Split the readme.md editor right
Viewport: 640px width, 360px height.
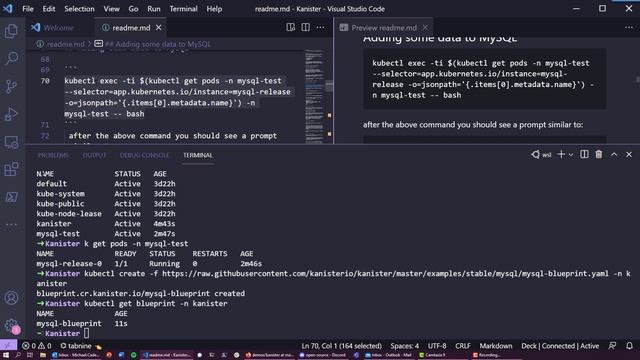pos(305,27)
